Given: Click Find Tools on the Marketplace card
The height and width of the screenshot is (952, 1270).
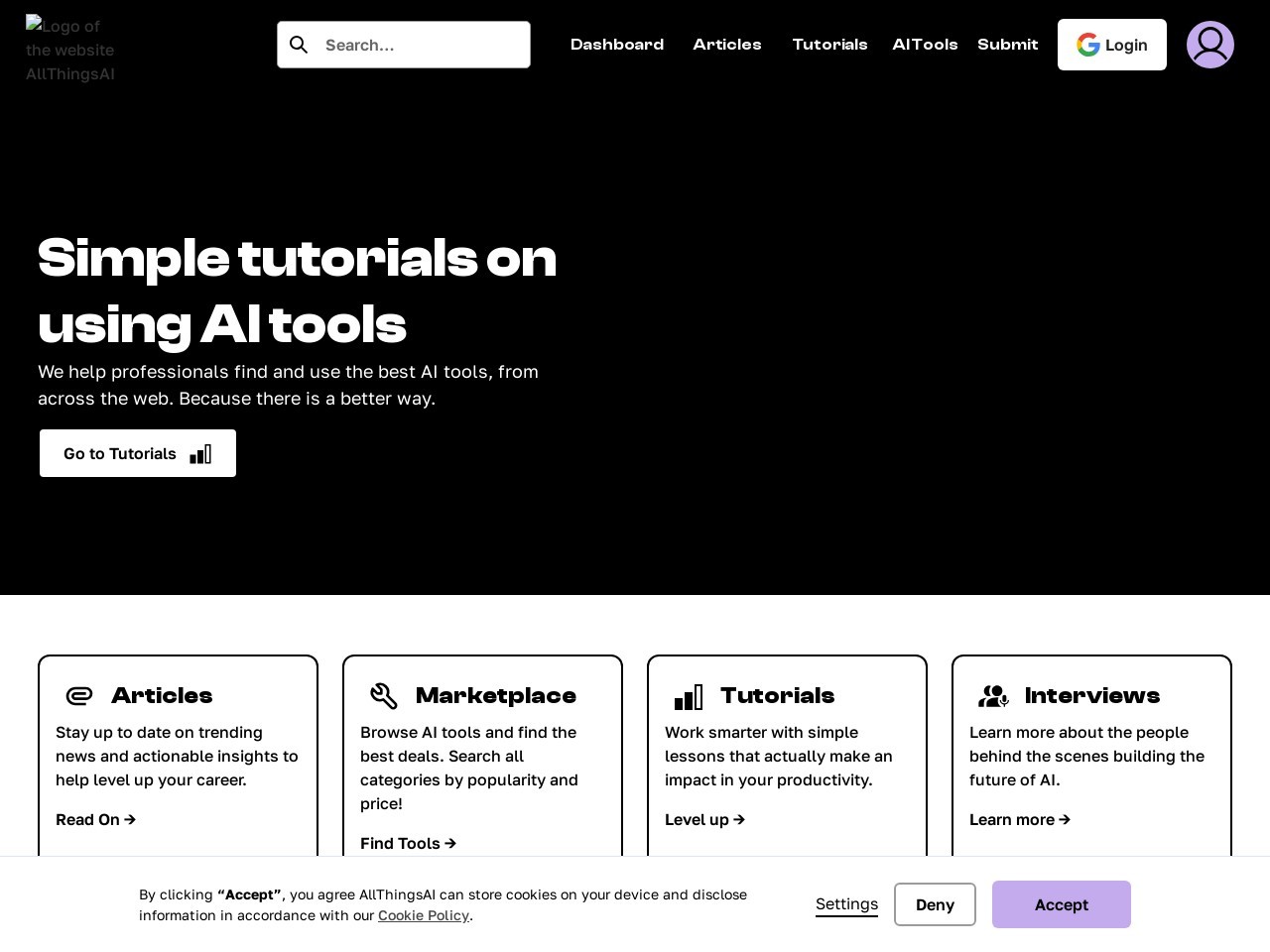Looking at the screenshot, I should click(408, 843).
